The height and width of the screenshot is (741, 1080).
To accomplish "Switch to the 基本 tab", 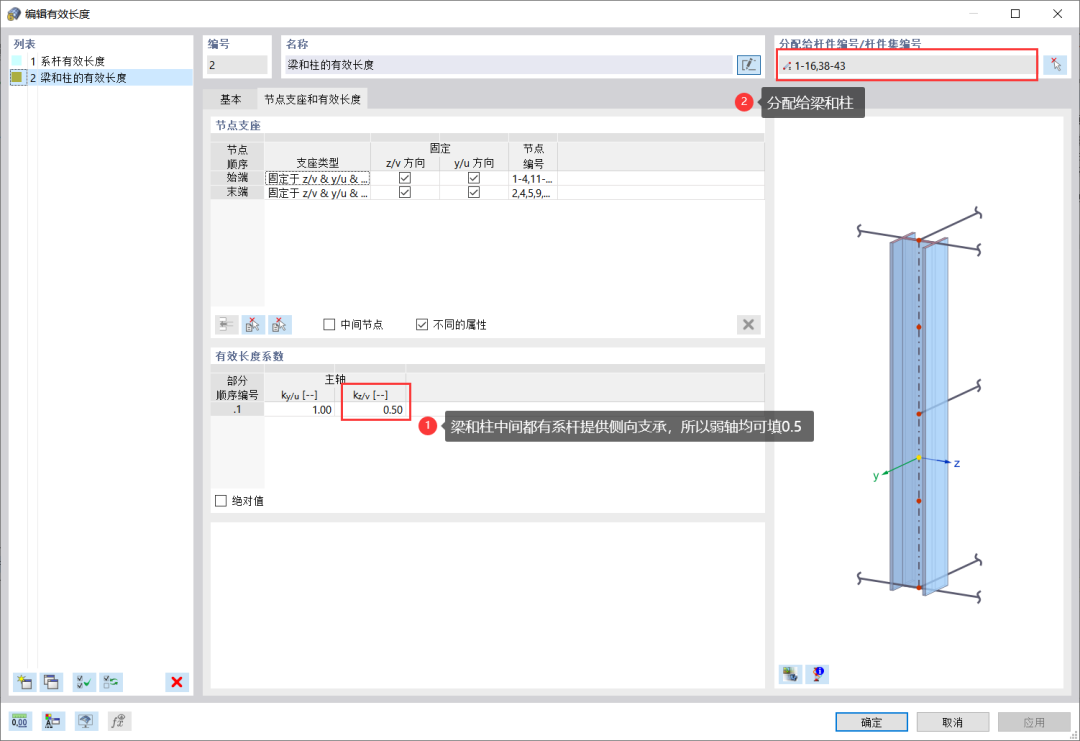I will click(231, 99).
